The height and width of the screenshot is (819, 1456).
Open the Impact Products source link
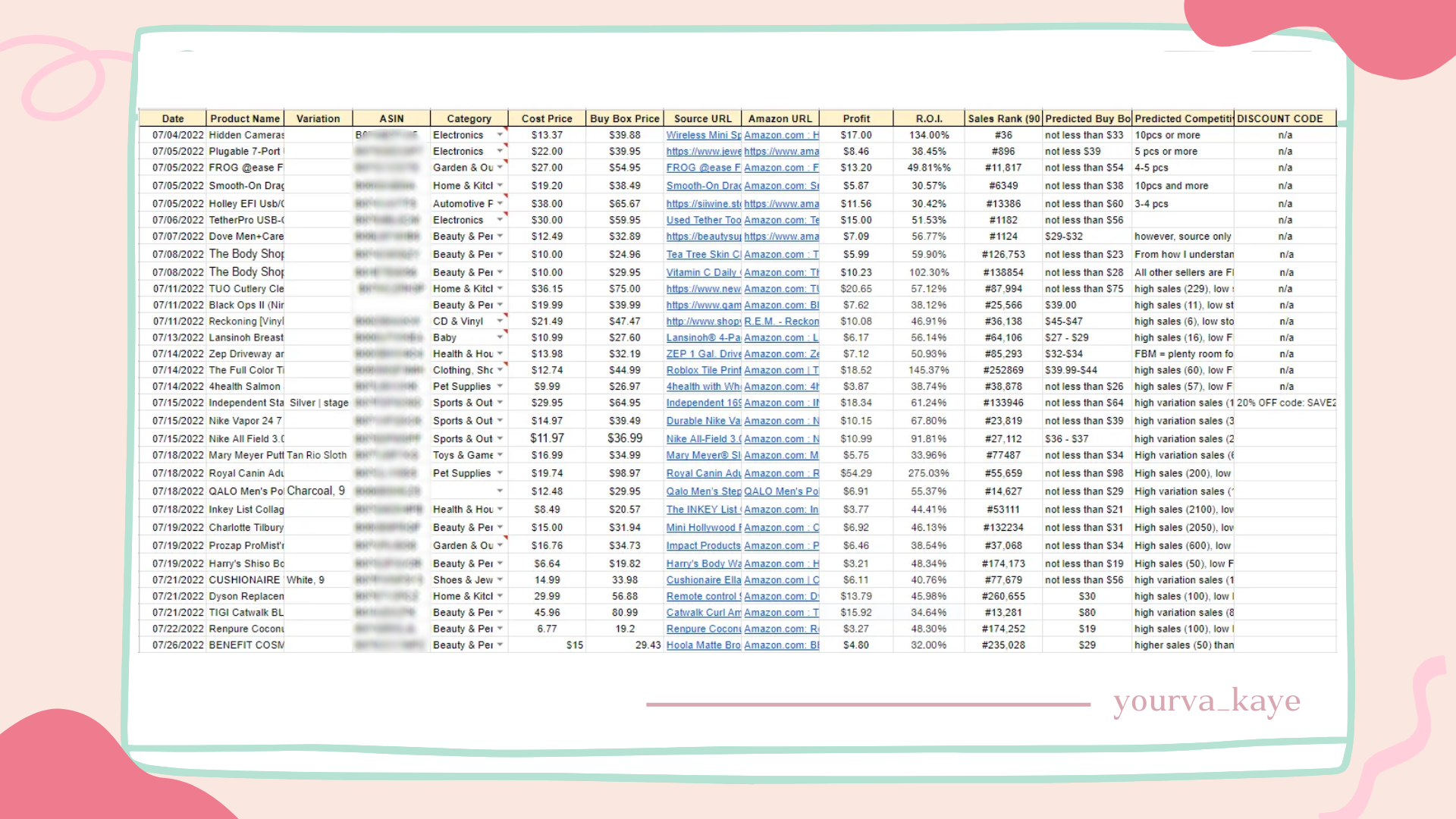tap(704, 546)
